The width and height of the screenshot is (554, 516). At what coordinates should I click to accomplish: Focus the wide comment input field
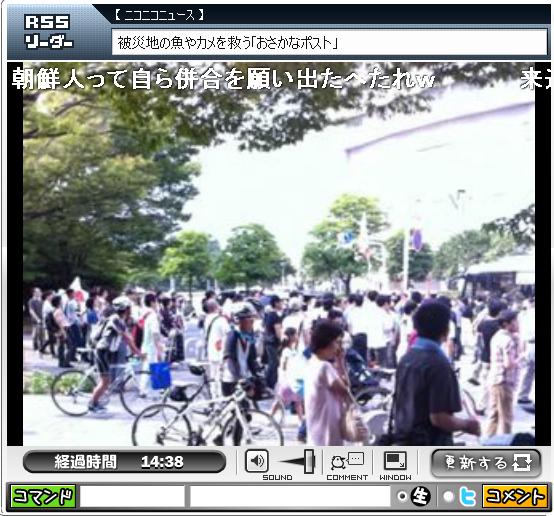[x=290, y=496]
